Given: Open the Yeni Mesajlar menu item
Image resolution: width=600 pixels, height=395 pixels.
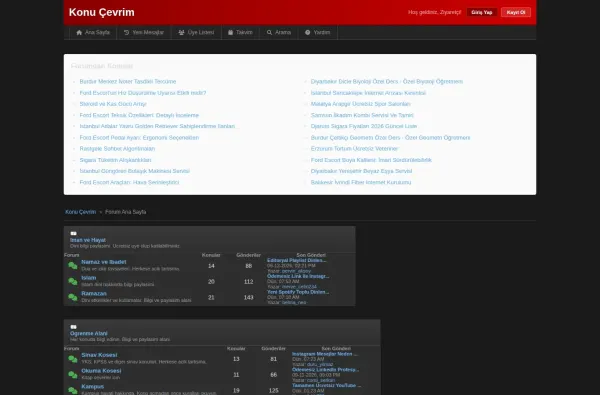Looking at the screenshot, I should 143,33.
